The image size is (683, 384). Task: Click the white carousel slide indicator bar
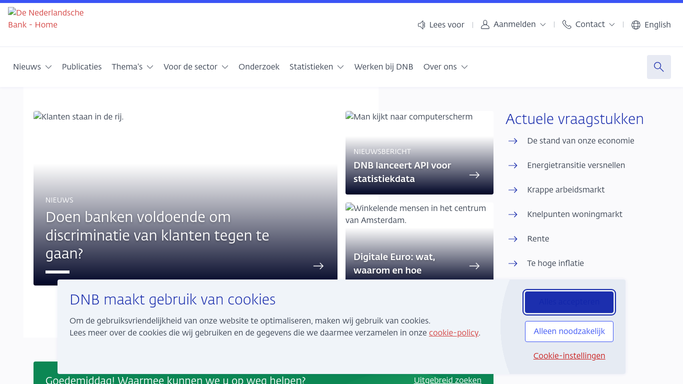point(57,272)
